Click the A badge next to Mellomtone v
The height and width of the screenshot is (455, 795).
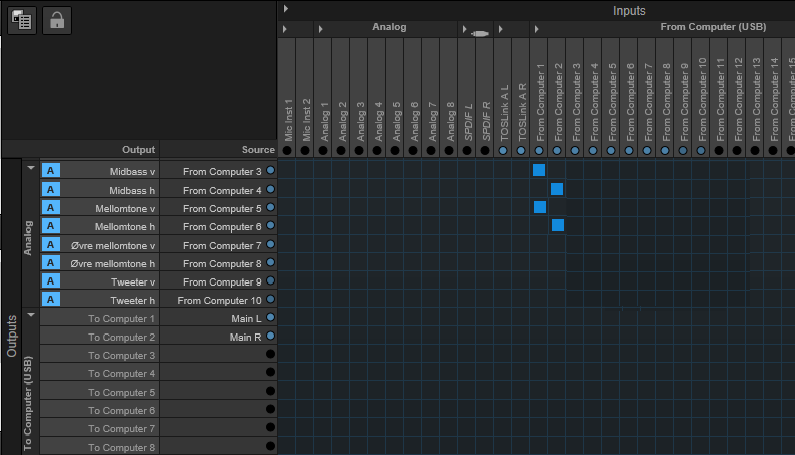pos(51,208)
